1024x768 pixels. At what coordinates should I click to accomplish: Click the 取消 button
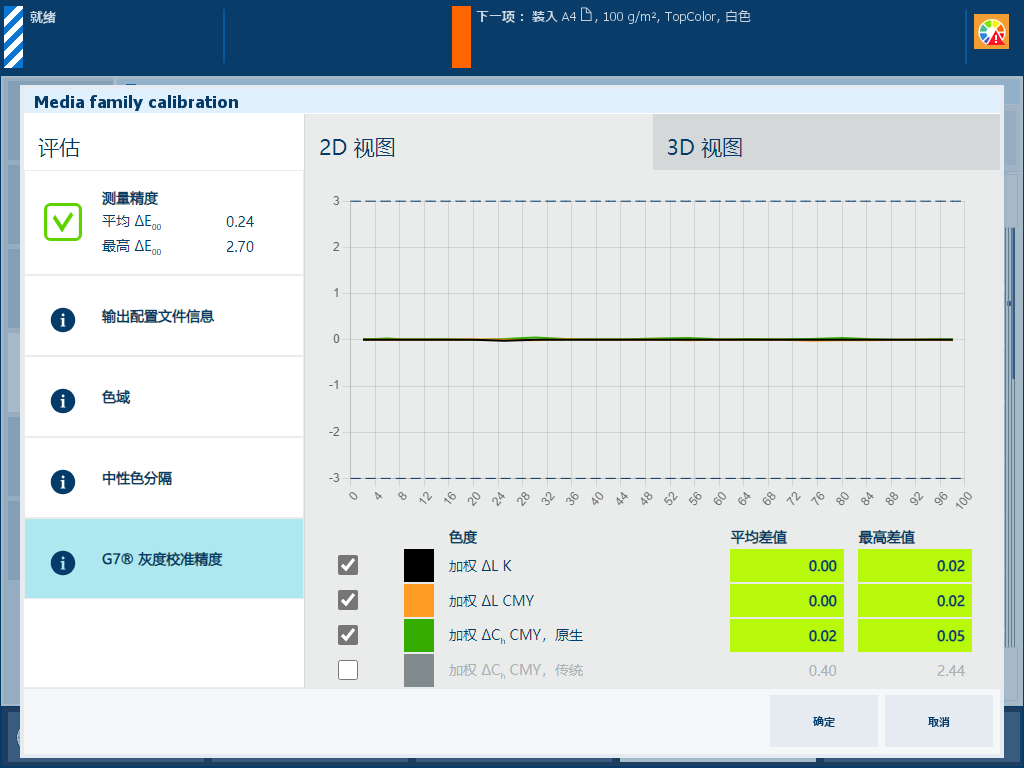(938, 721)
